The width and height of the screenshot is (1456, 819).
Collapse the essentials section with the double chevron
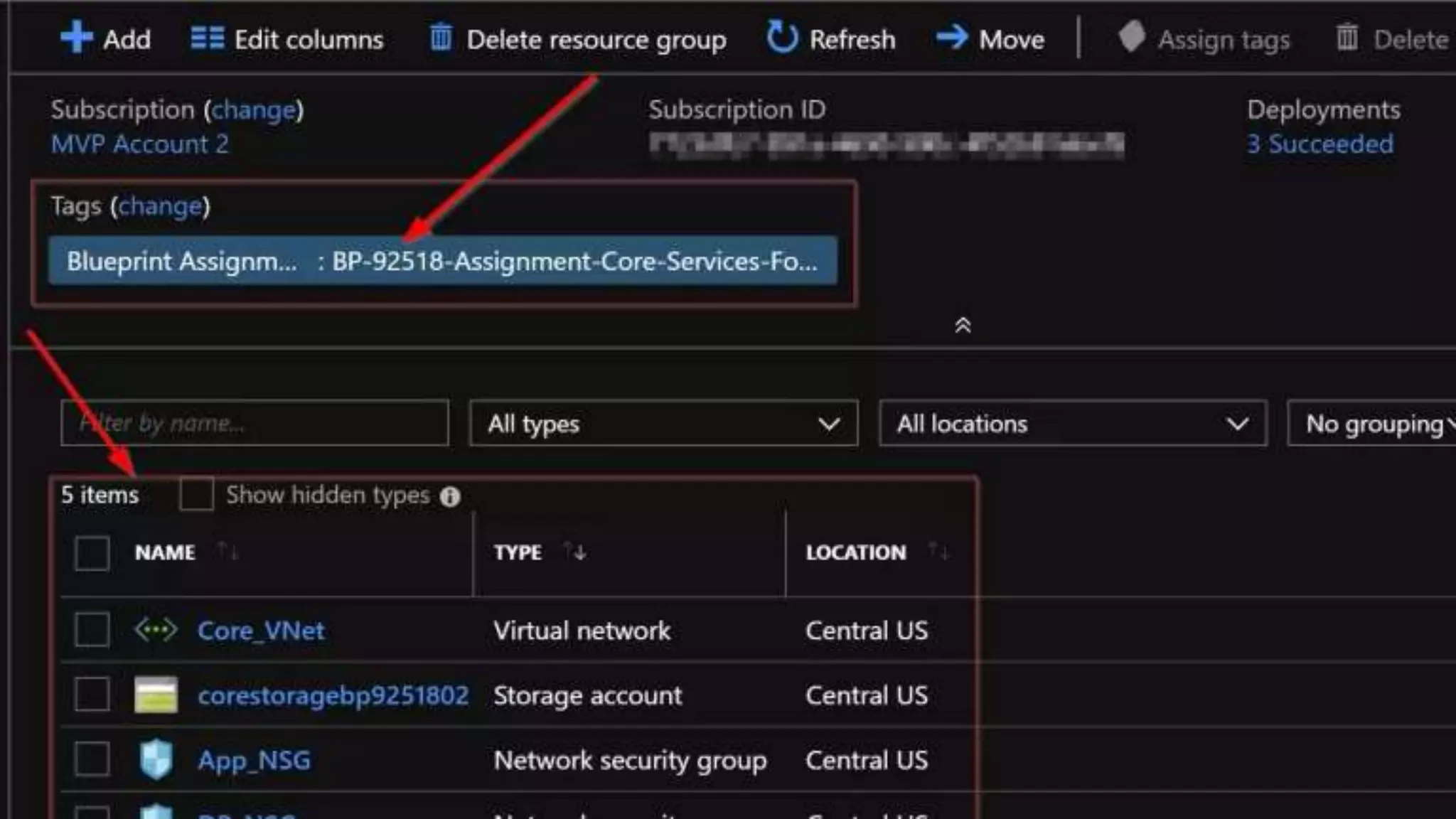coord(963,326)
